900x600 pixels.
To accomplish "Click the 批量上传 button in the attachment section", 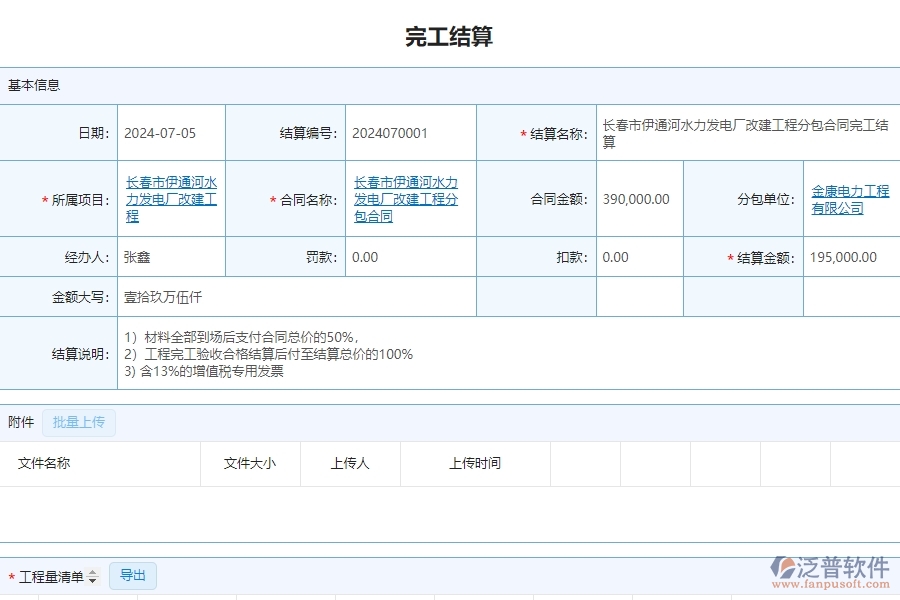I will [x=79, y=422].
